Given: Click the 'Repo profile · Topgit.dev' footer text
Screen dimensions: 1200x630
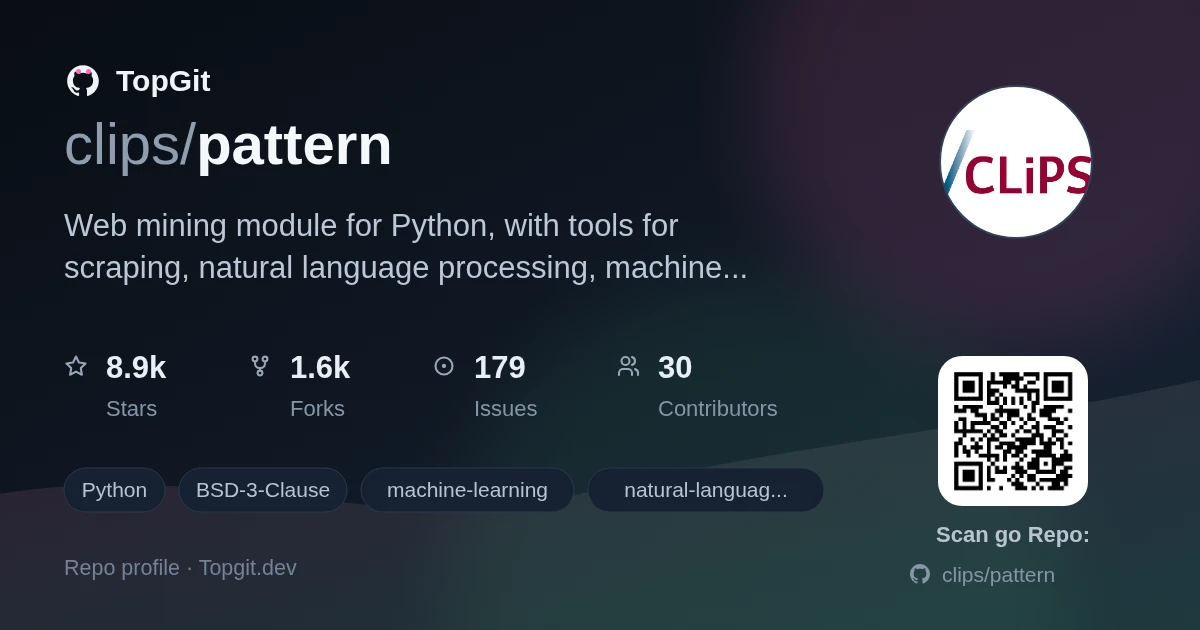Looking at the screenshot, I should point(180,567).
